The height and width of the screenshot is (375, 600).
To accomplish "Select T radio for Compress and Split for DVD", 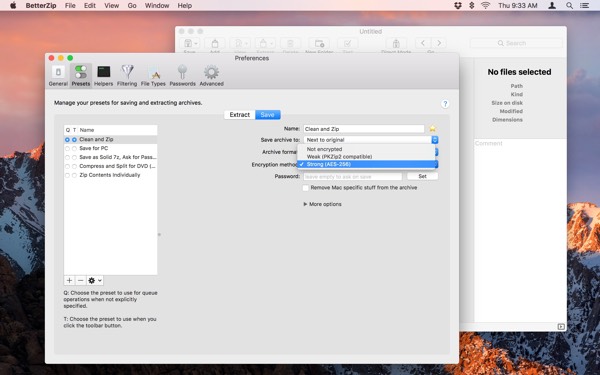I will coord(74,166).
